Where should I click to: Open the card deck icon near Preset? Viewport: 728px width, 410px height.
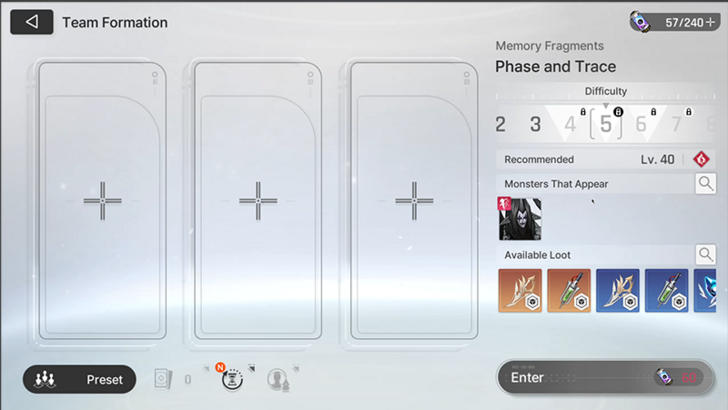(x=163, y=379)
